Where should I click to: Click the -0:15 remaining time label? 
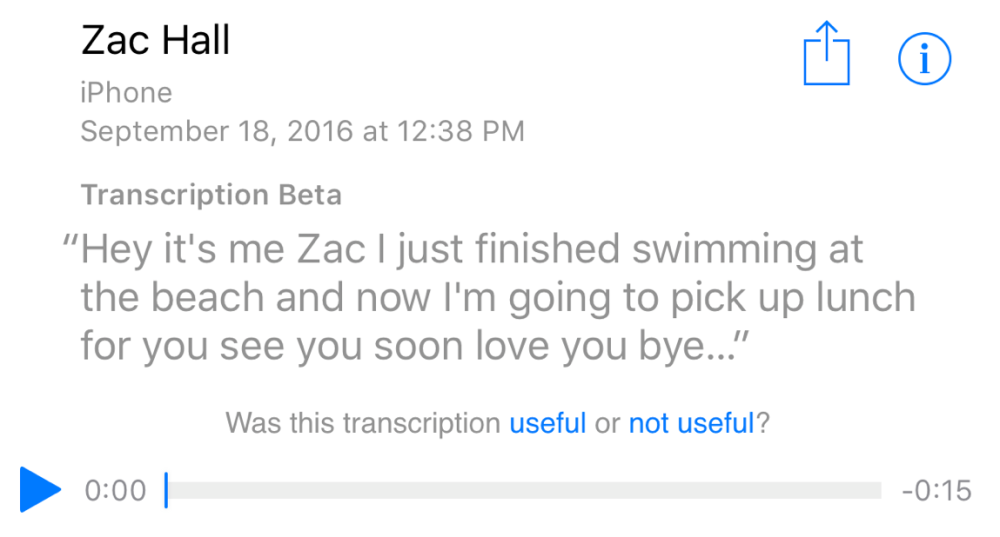point(936,491)
